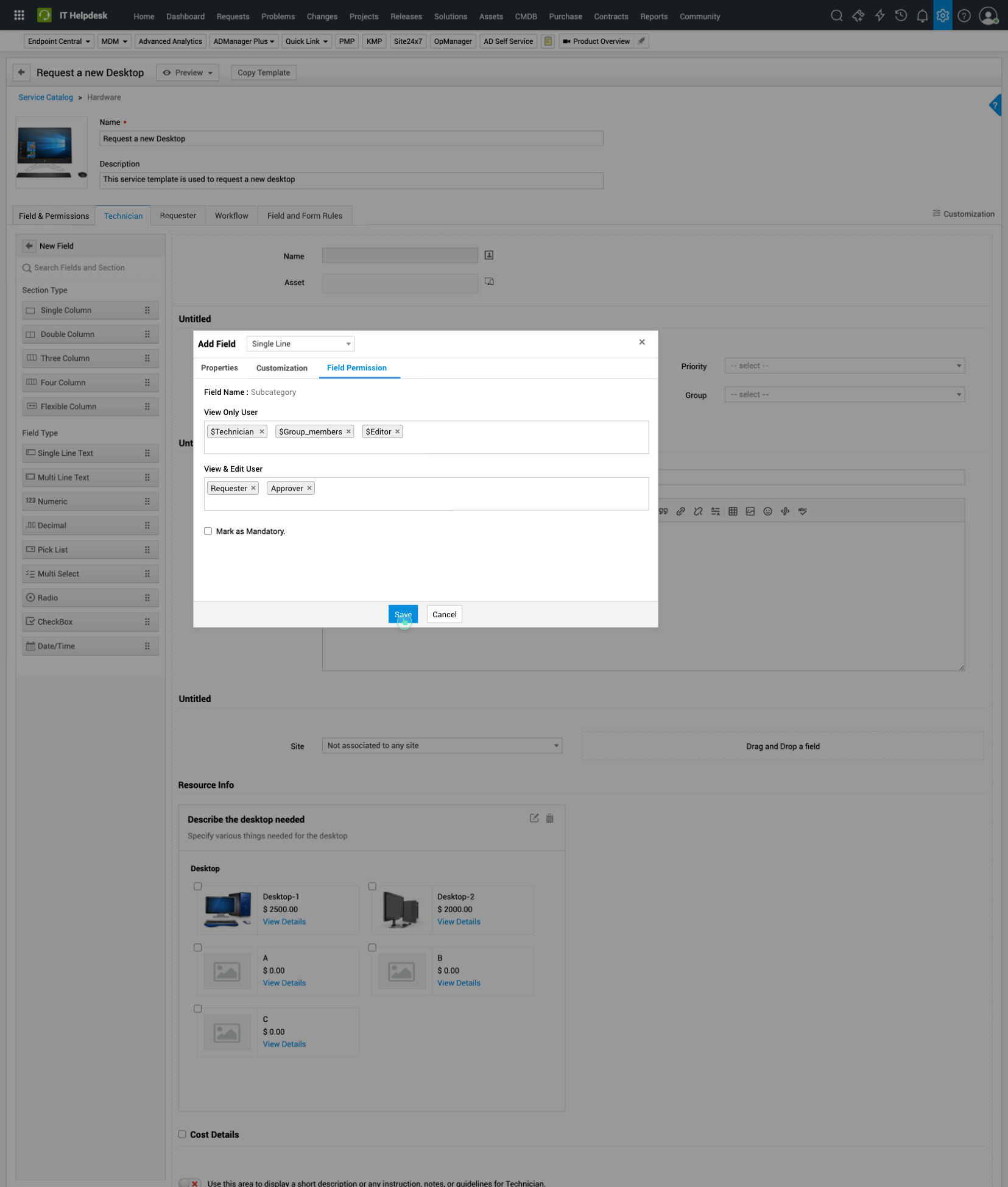Open the apps grid launcher icon

(19, 15)
